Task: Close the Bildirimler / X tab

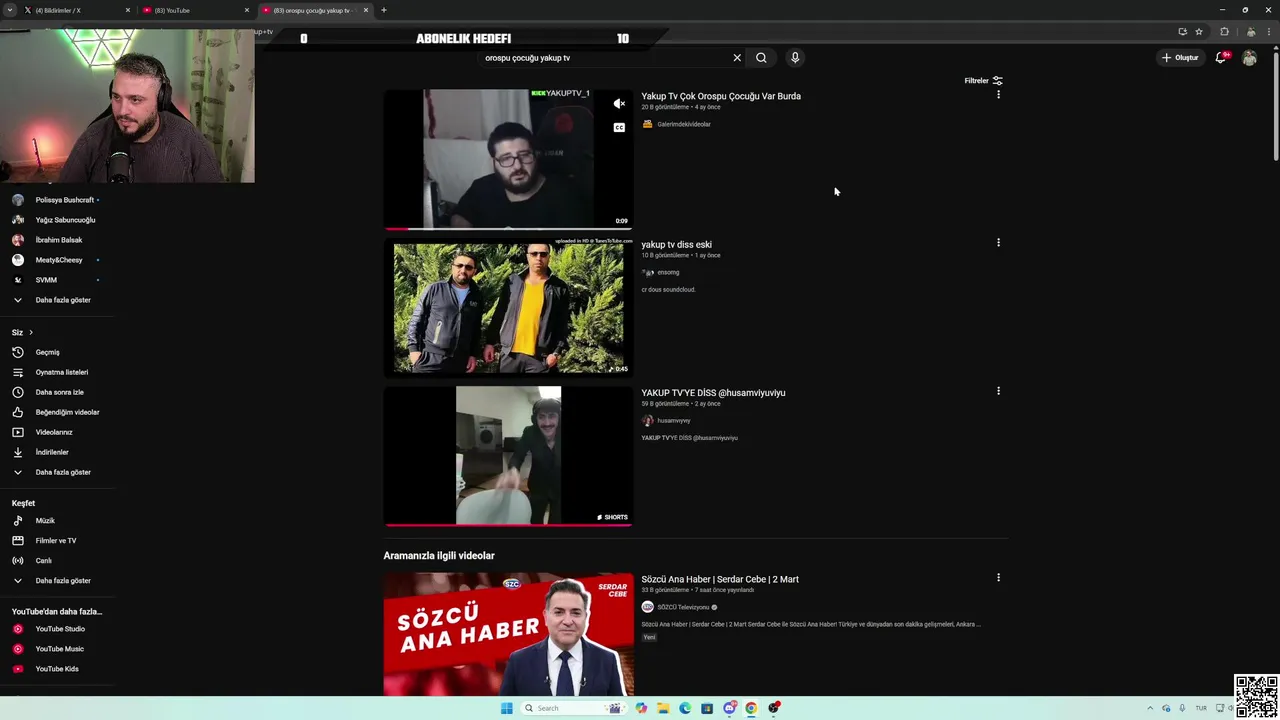Action: click(x=127, y=10)
